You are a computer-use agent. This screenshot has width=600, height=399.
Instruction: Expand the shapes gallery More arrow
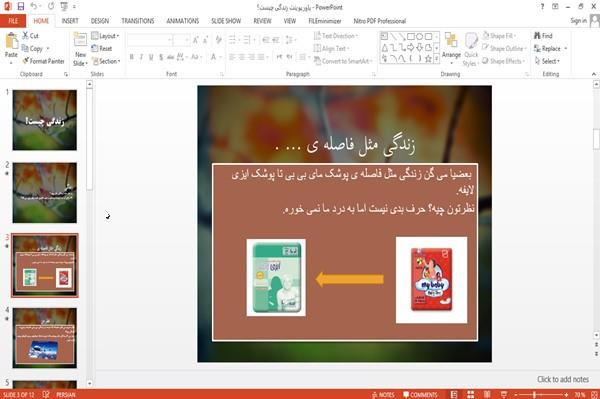[x=436, y=58]
